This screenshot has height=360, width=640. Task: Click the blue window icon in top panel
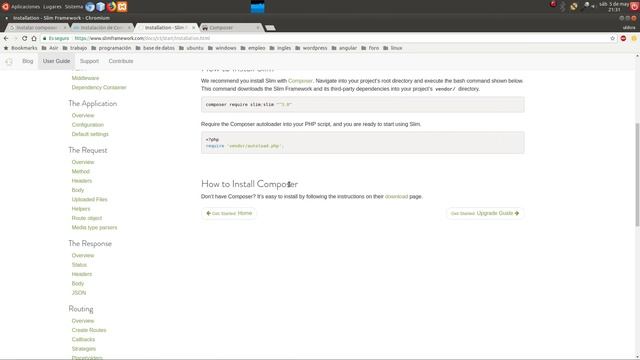point(258,7)
